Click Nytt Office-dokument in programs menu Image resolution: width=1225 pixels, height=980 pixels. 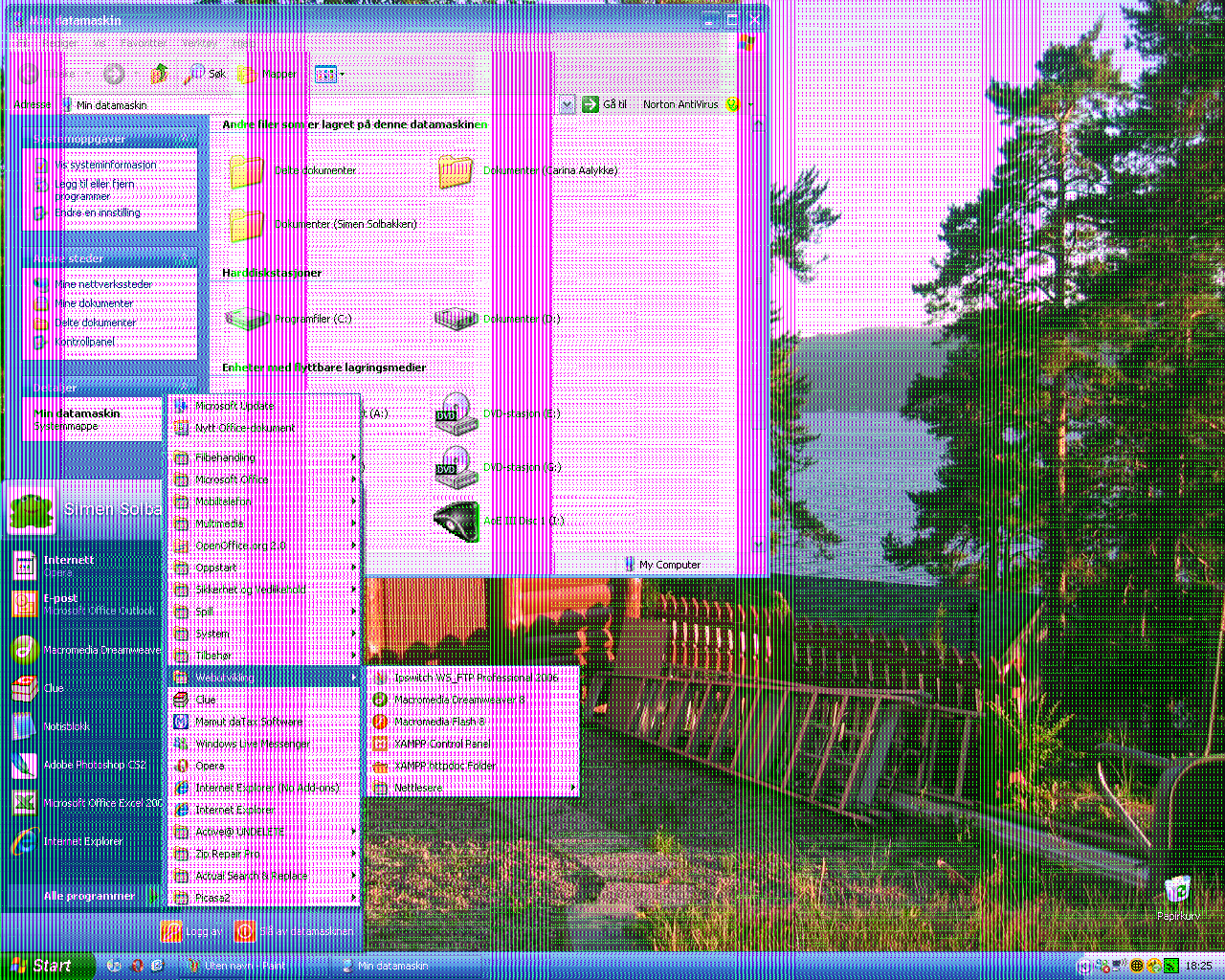[x=265, y=428]
